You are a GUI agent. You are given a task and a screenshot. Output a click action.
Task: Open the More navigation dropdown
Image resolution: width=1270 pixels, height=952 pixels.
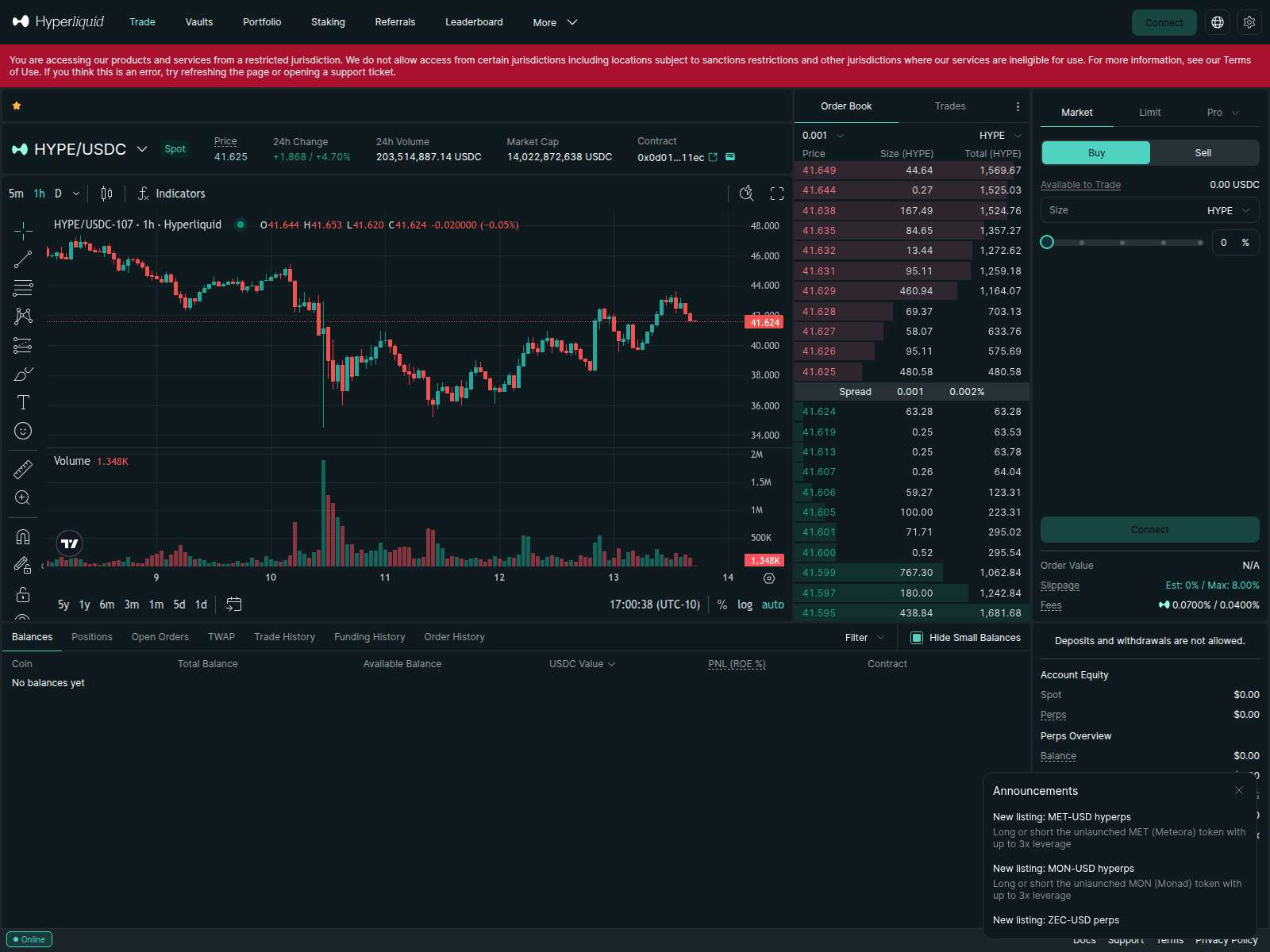coord(555,22)
